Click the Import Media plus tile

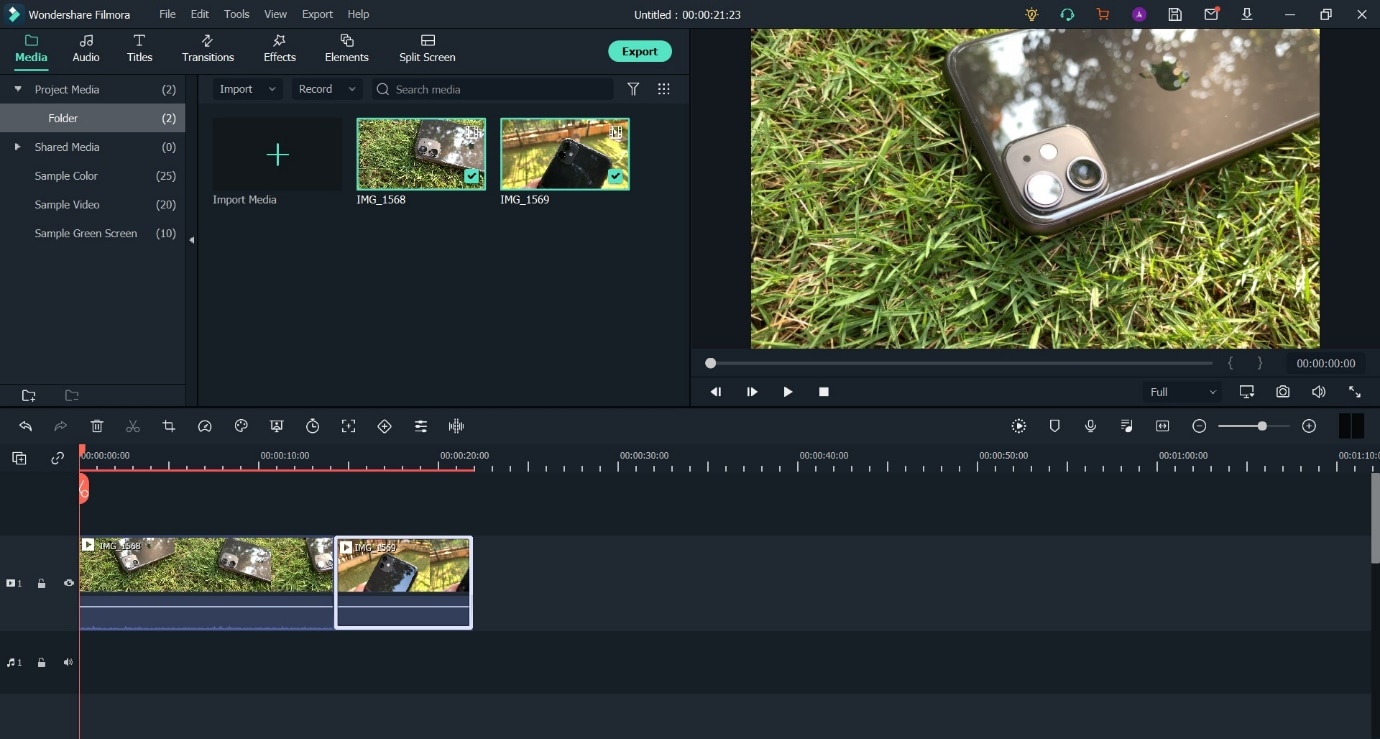click(x=277, y=154)
